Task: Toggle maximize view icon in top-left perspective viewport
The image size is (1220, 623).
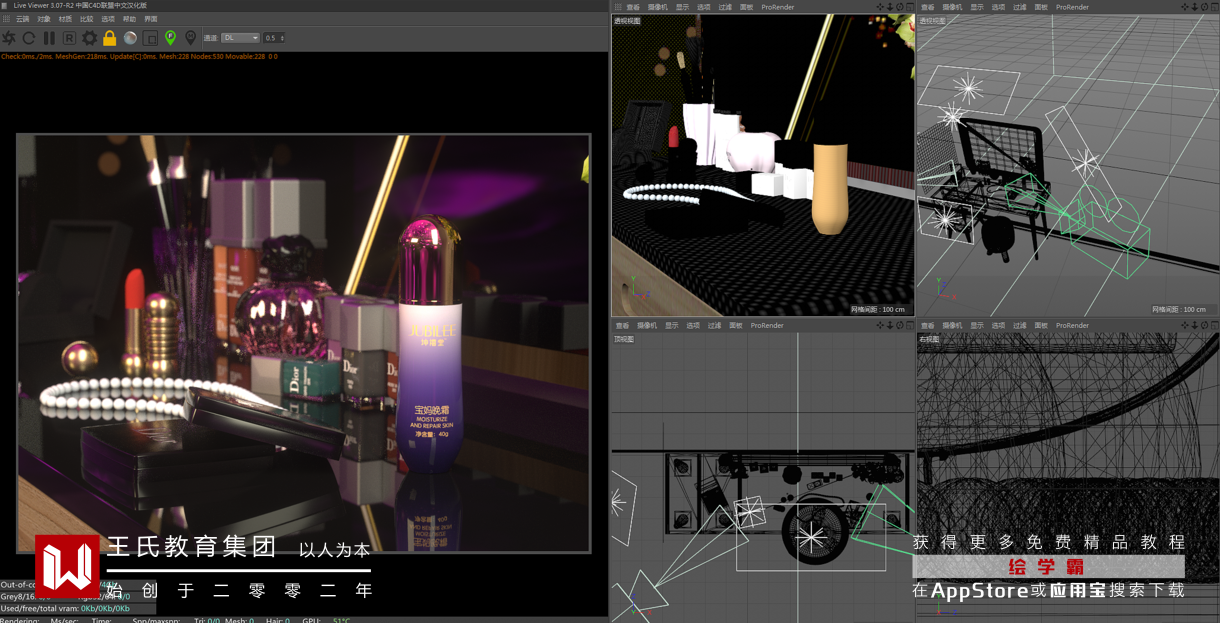Action: 909,7
